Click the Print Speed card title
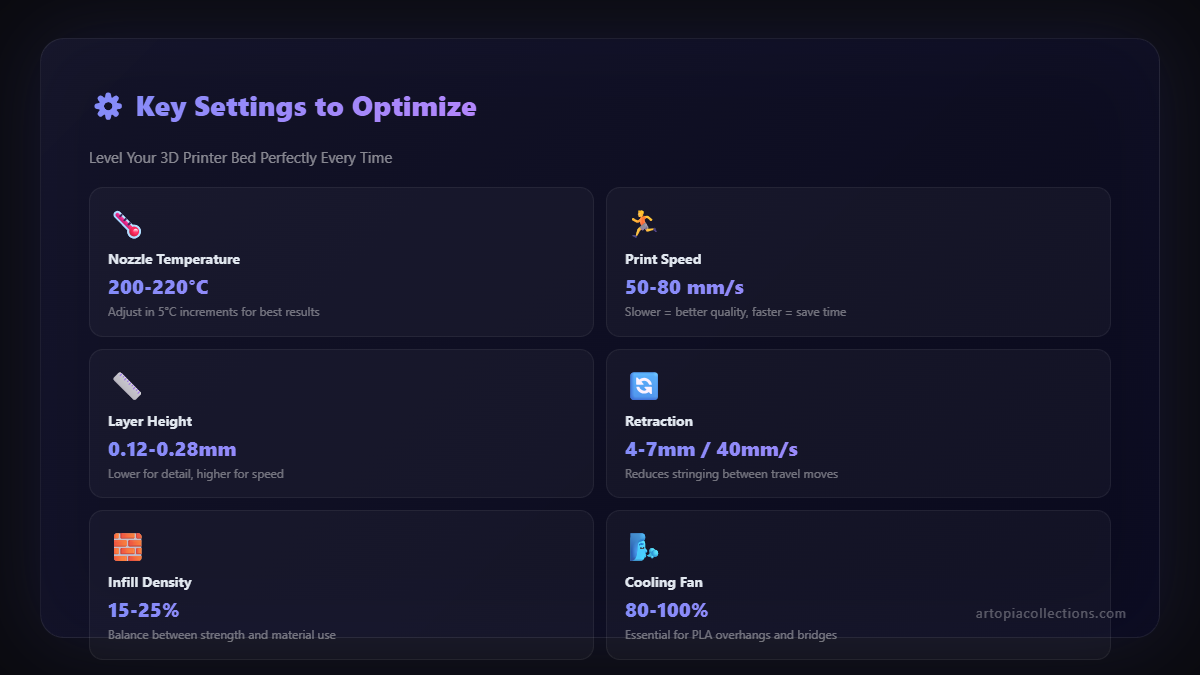 (x=663, y=259)
